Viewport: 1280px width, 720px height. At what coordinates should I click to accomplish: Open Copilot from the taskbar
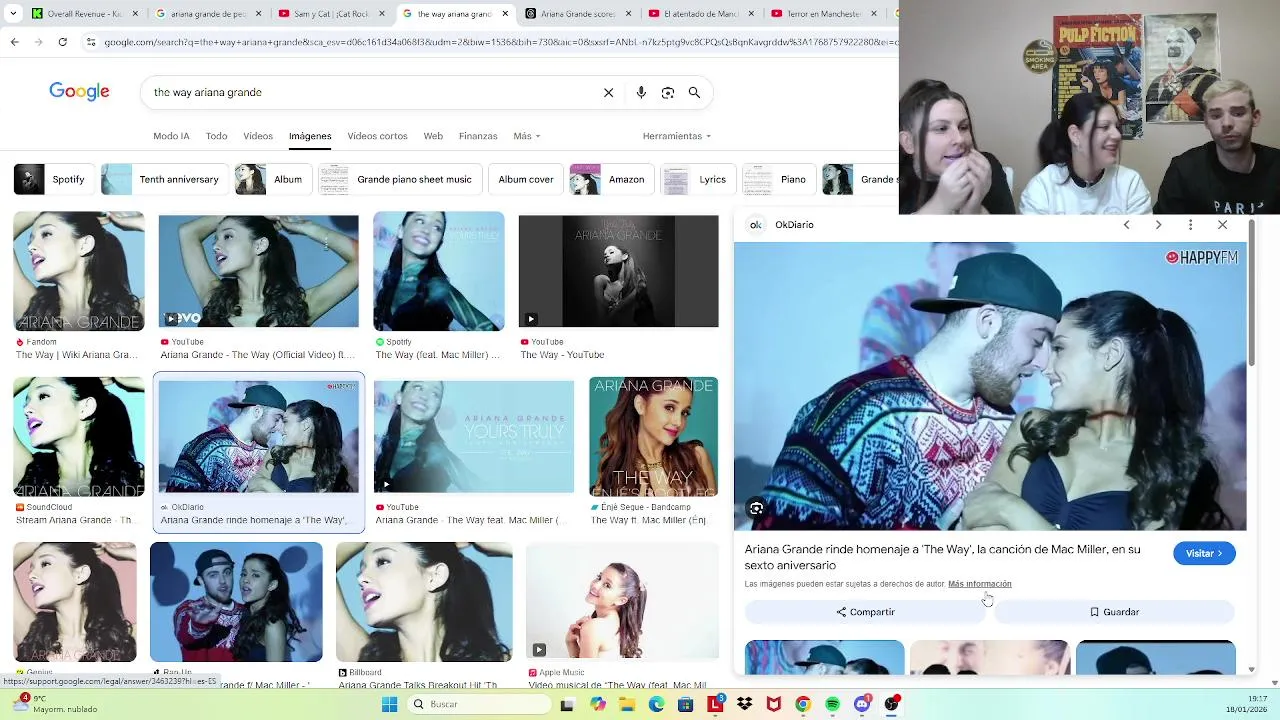[597, 704]
